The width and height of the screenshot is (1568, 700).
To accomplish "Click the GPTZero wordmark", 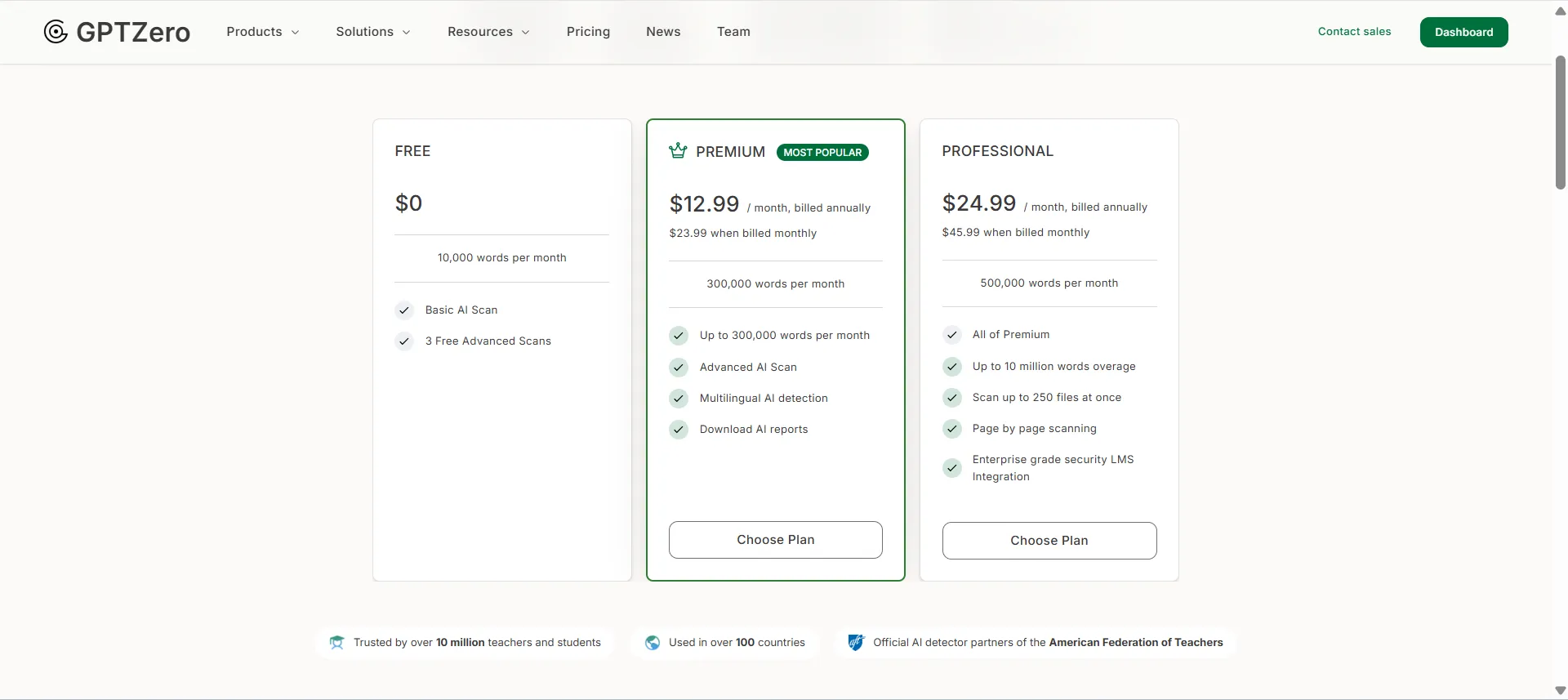I will click(x=133, y=32).
